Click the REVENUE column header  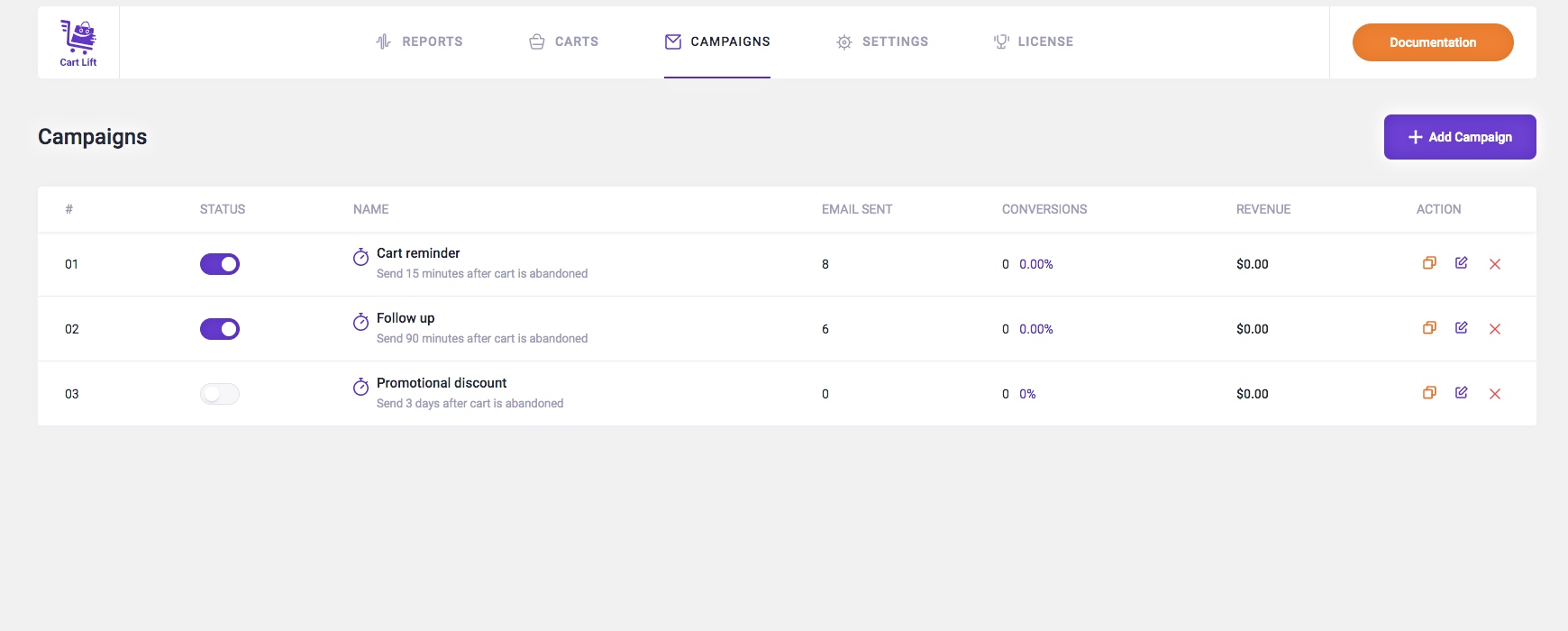1263,209
